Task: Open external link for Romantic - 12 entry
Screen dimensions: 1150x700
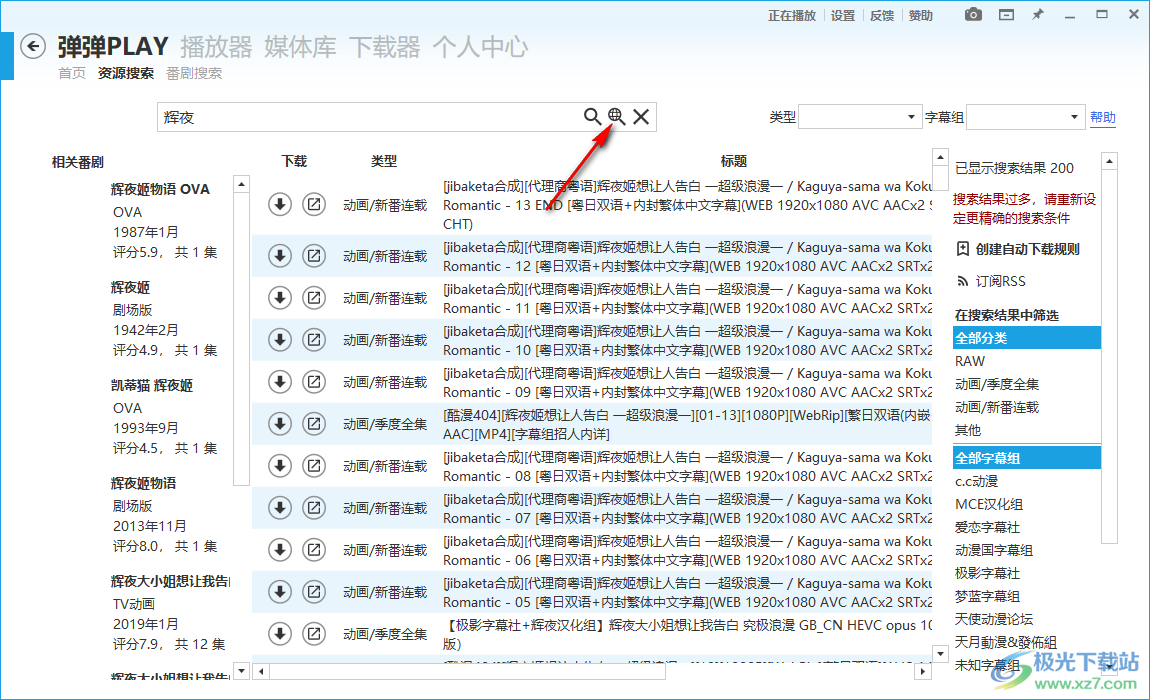Action: click(314, 256)
